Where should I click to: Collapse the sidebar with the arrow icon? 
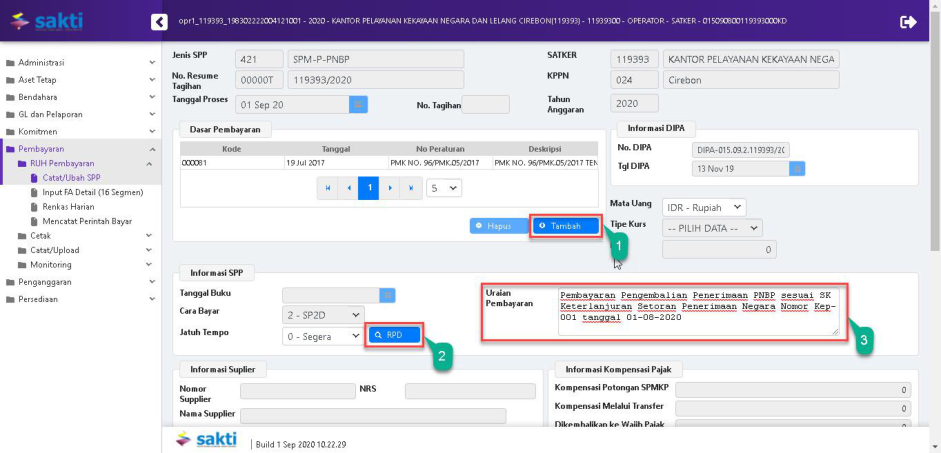158,21
